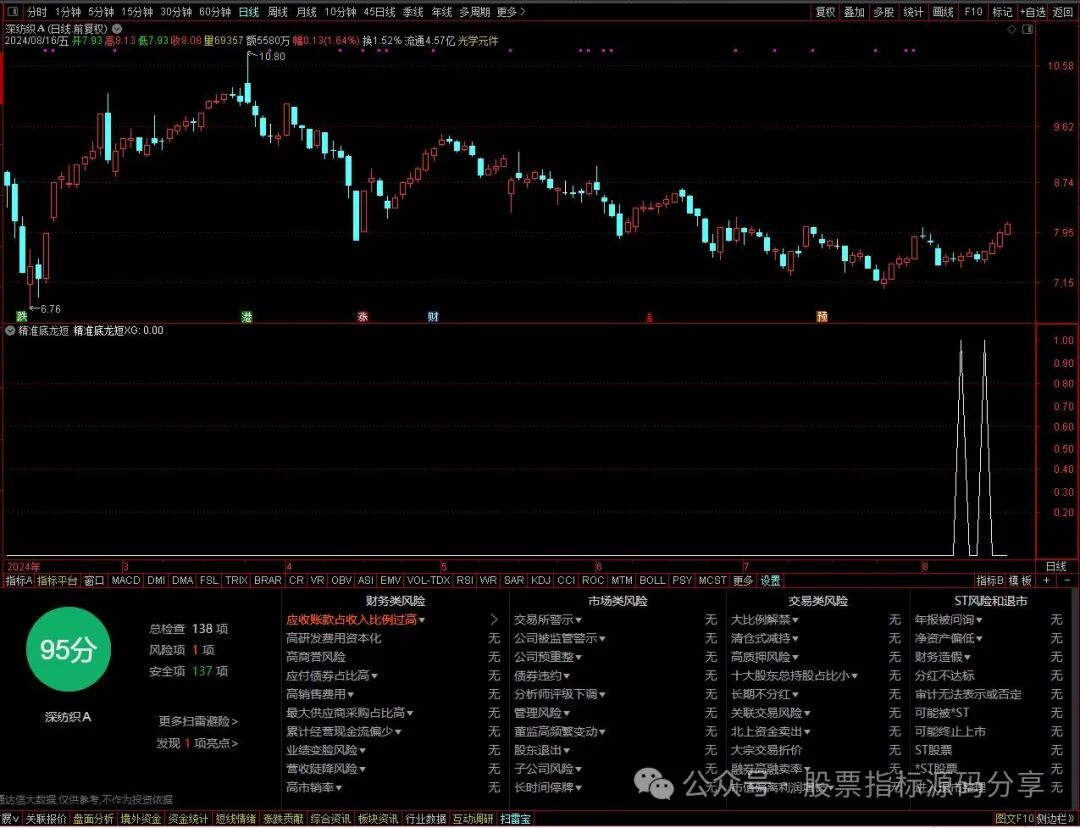Image resolution: width=1080 pixels, height=828 pixels.
Task: Switch to 指标B tab
Action: [990, 581]
